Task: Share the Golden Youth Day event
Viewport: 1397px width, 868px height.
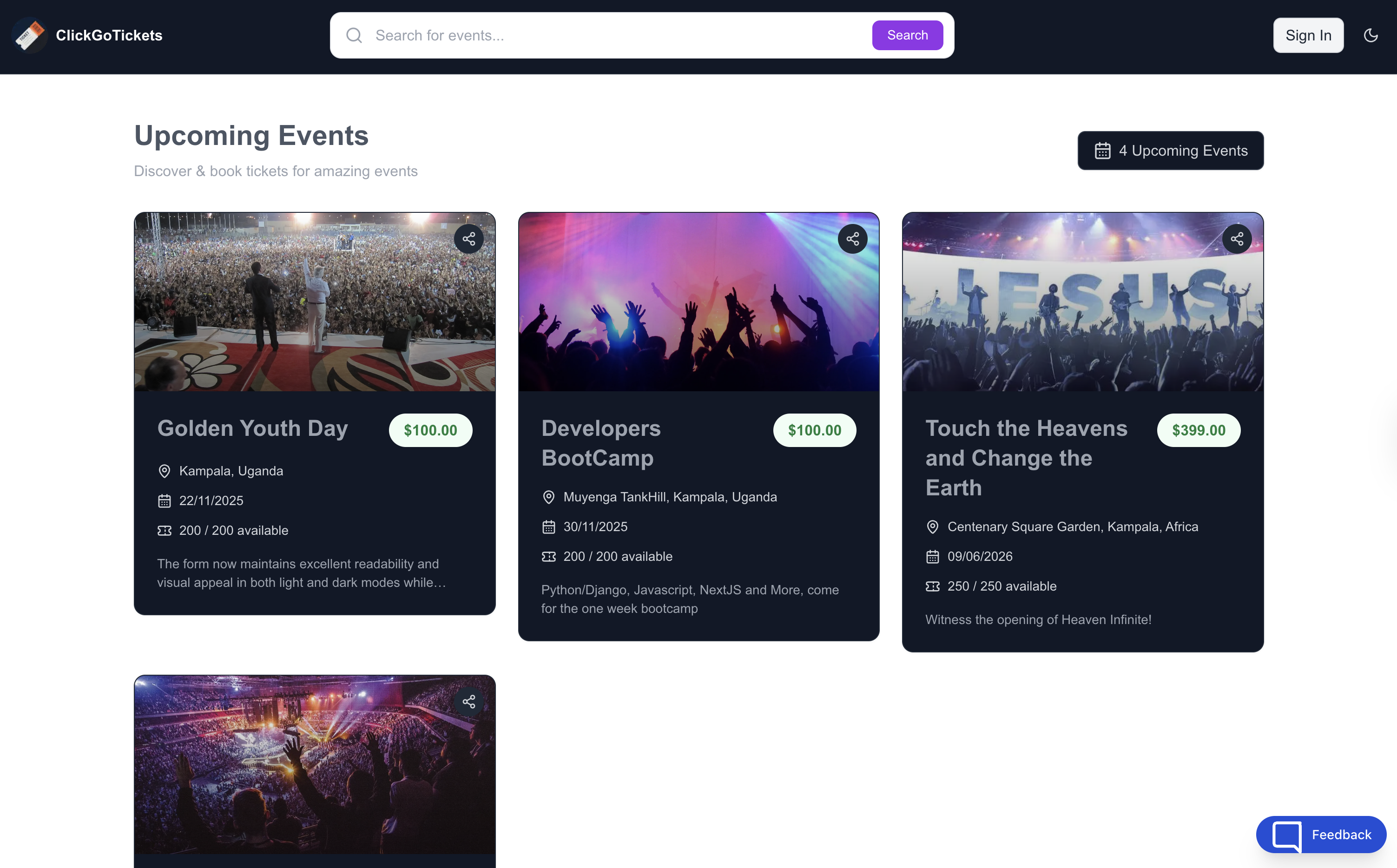Action: 469,238
